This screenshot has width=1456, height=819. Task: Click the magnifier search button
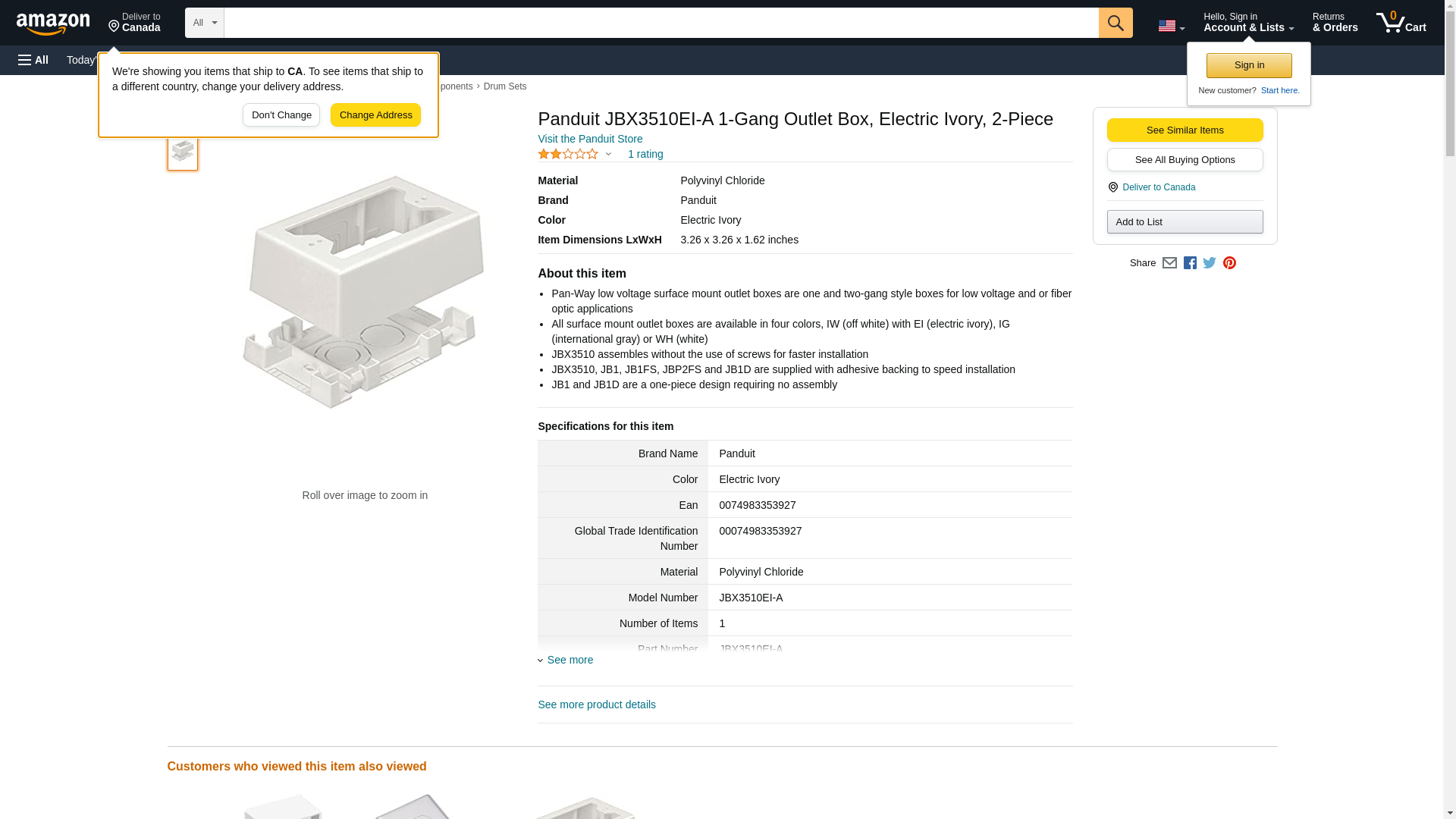point(1115,23)
